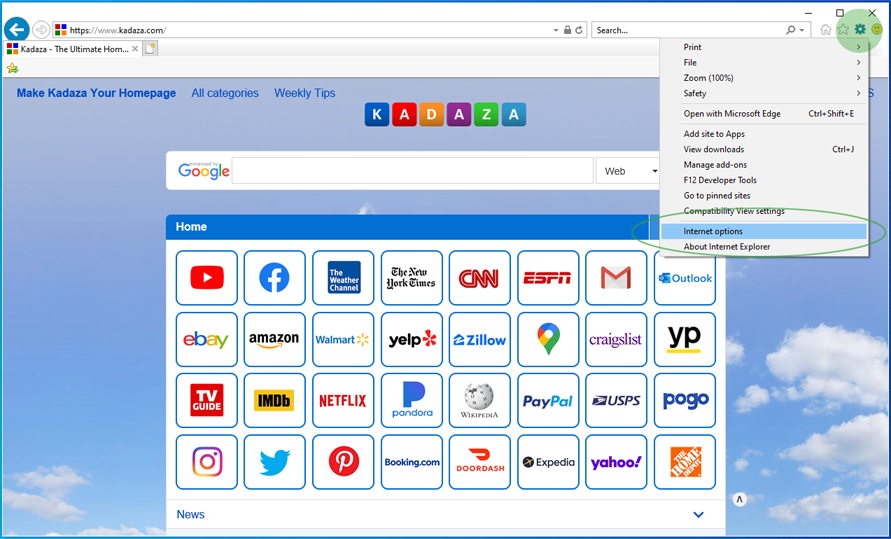Viewport: 891px width, 539px height.
Task: Click add-to-favorites bar star icon
Action: click(x=13, y=69)
